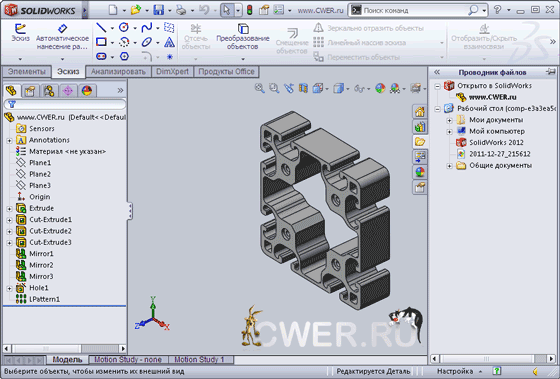Open the DimXpertManager tab icon
560x379 pixels.
click(68, 91)
